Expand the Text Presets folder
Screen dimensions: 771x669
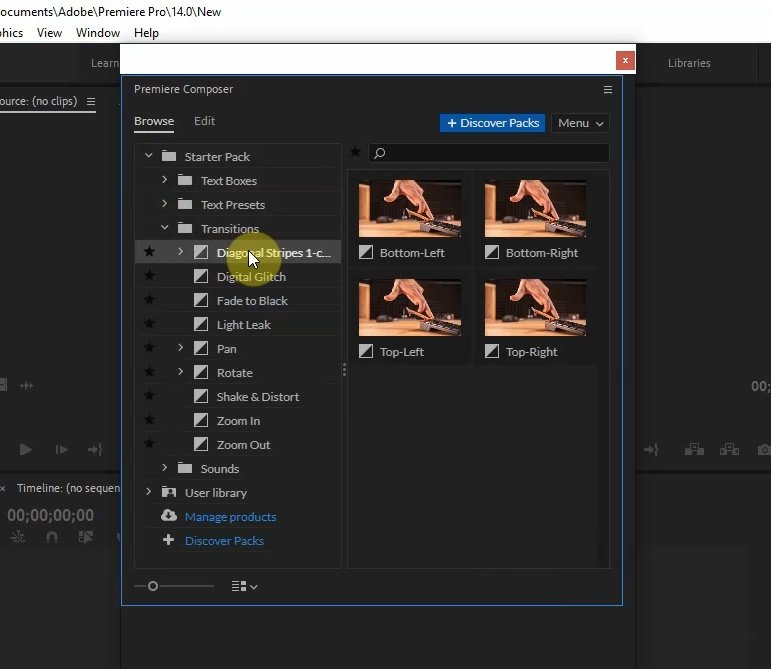[164, 204]
